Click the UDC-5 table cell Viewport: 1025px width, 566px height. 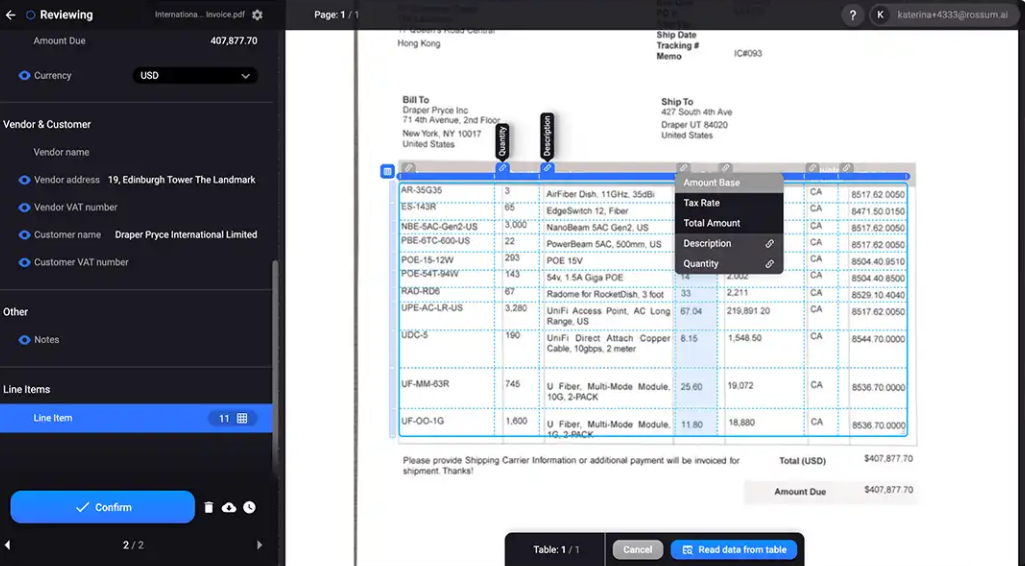[x=414, y=335]
